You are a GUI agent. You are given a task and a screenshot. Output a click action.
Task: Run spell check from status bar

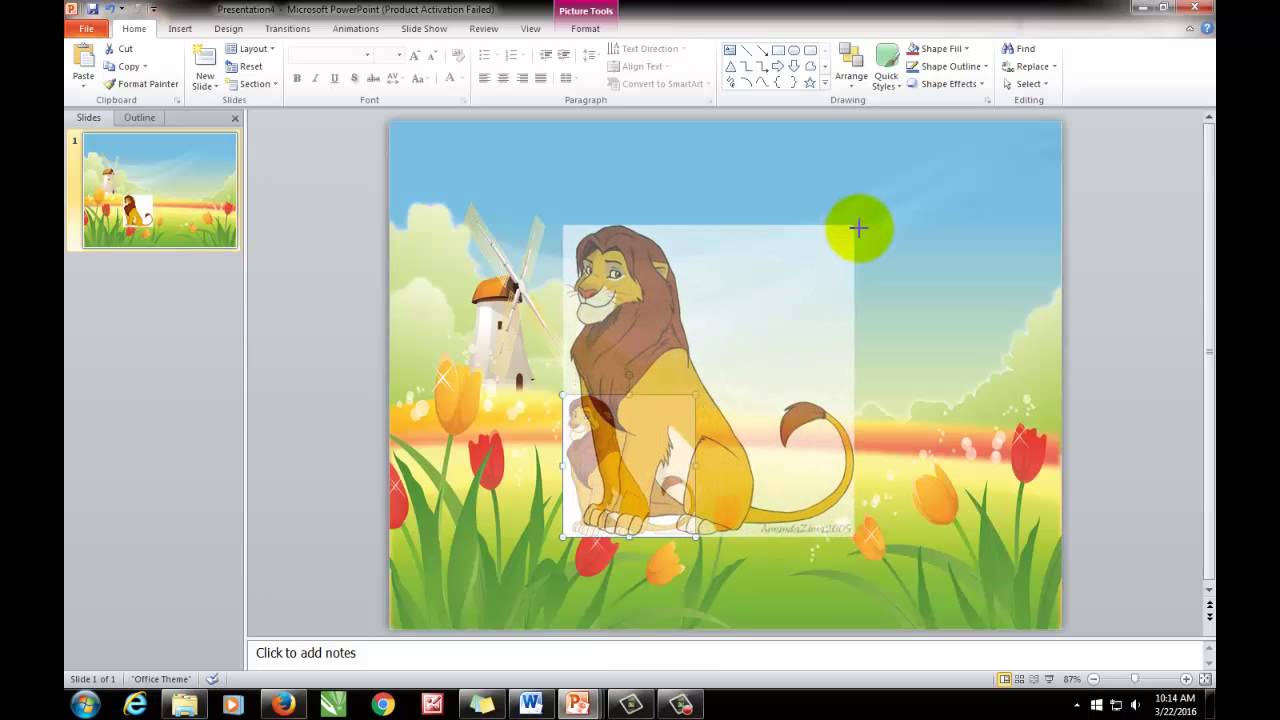click(212, 679)
